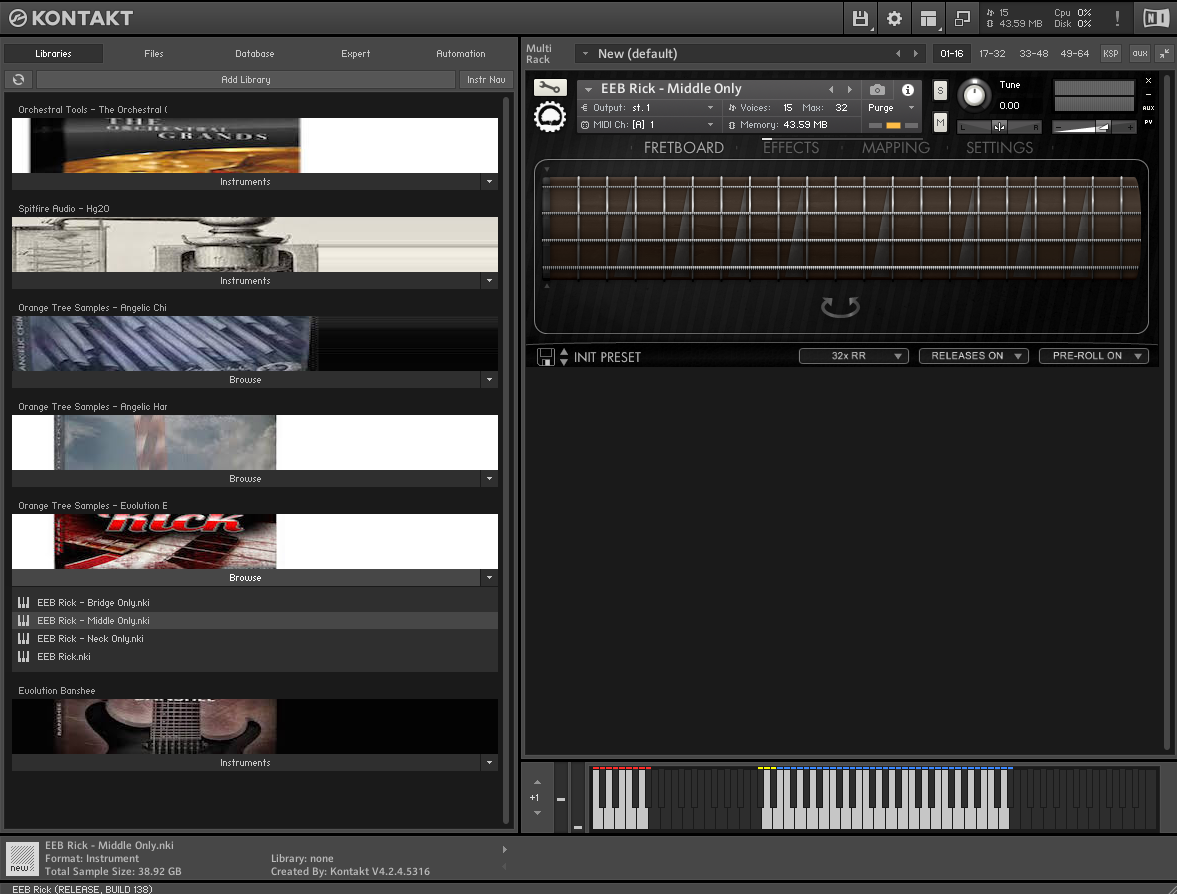Open the workspace layout panel icon
1177x894 pixels.
click(x=929, y=18)
